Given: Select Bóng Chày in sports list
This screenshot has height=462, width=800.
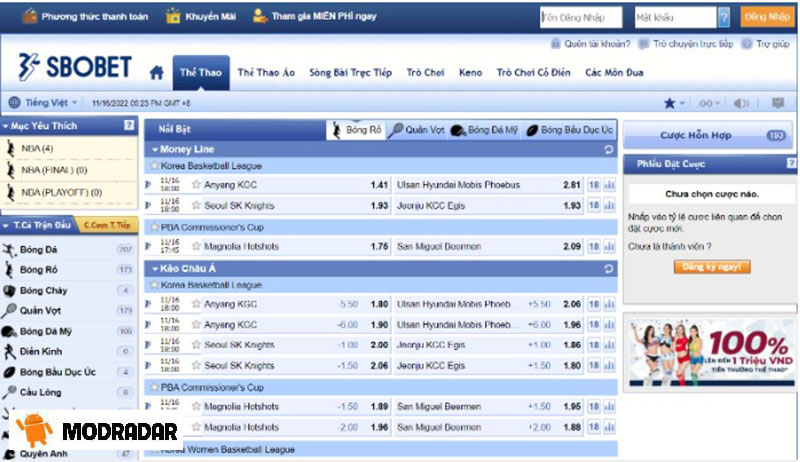Looking at the screenshot, I should point(68,290).
